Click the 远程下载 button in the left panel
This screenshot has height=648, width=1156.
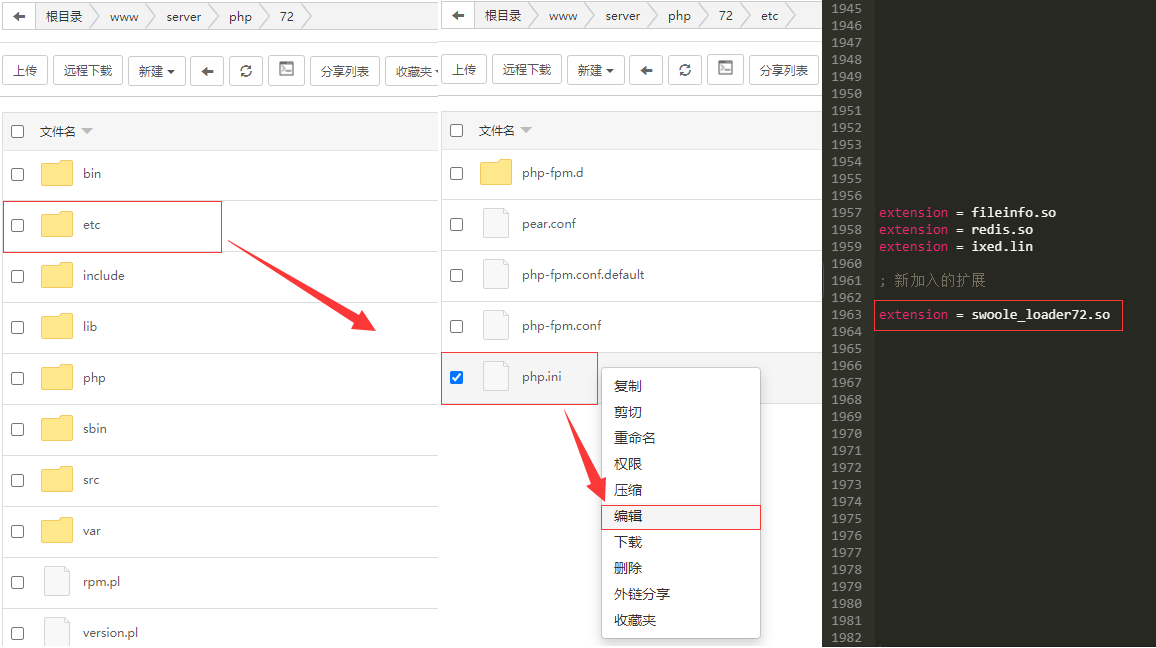pyautogui.click(x=88, y=71)
